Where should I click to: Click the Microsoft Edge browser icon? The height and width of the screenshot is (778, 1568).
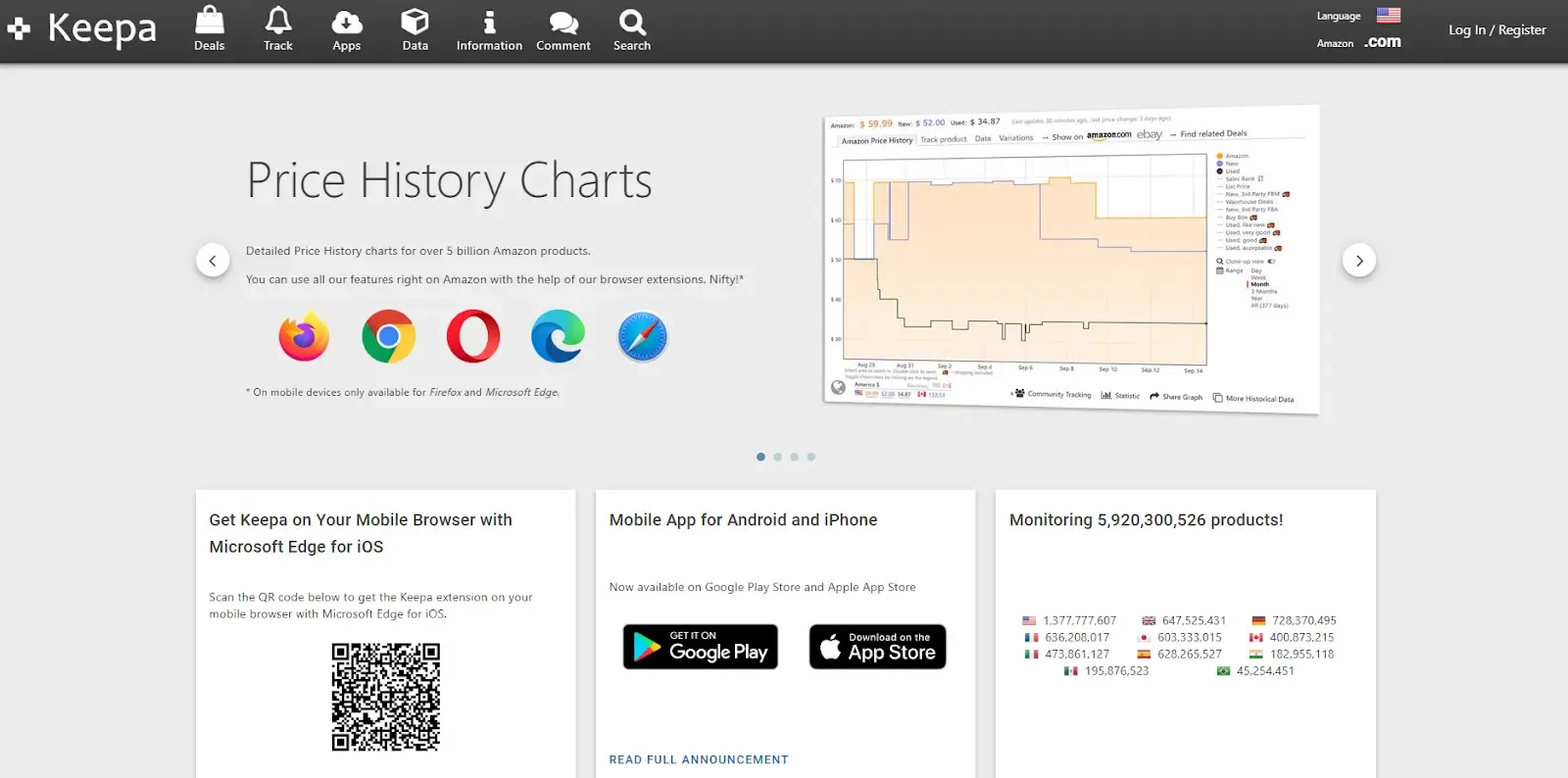coord(559,336)
